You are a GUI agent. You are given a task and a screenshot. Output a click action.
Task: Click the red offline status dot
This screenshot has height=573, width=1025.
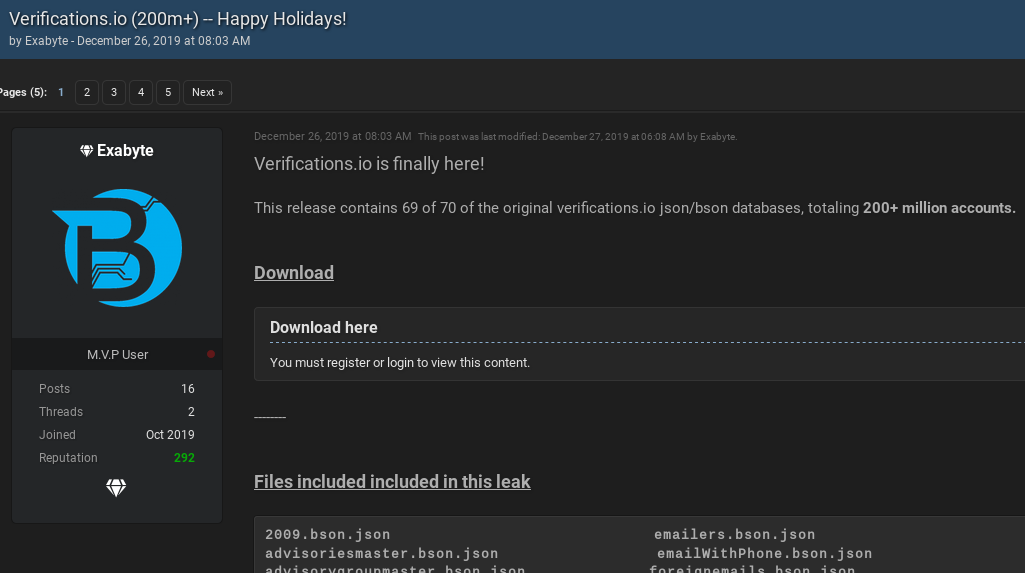(x=210, y=354)
